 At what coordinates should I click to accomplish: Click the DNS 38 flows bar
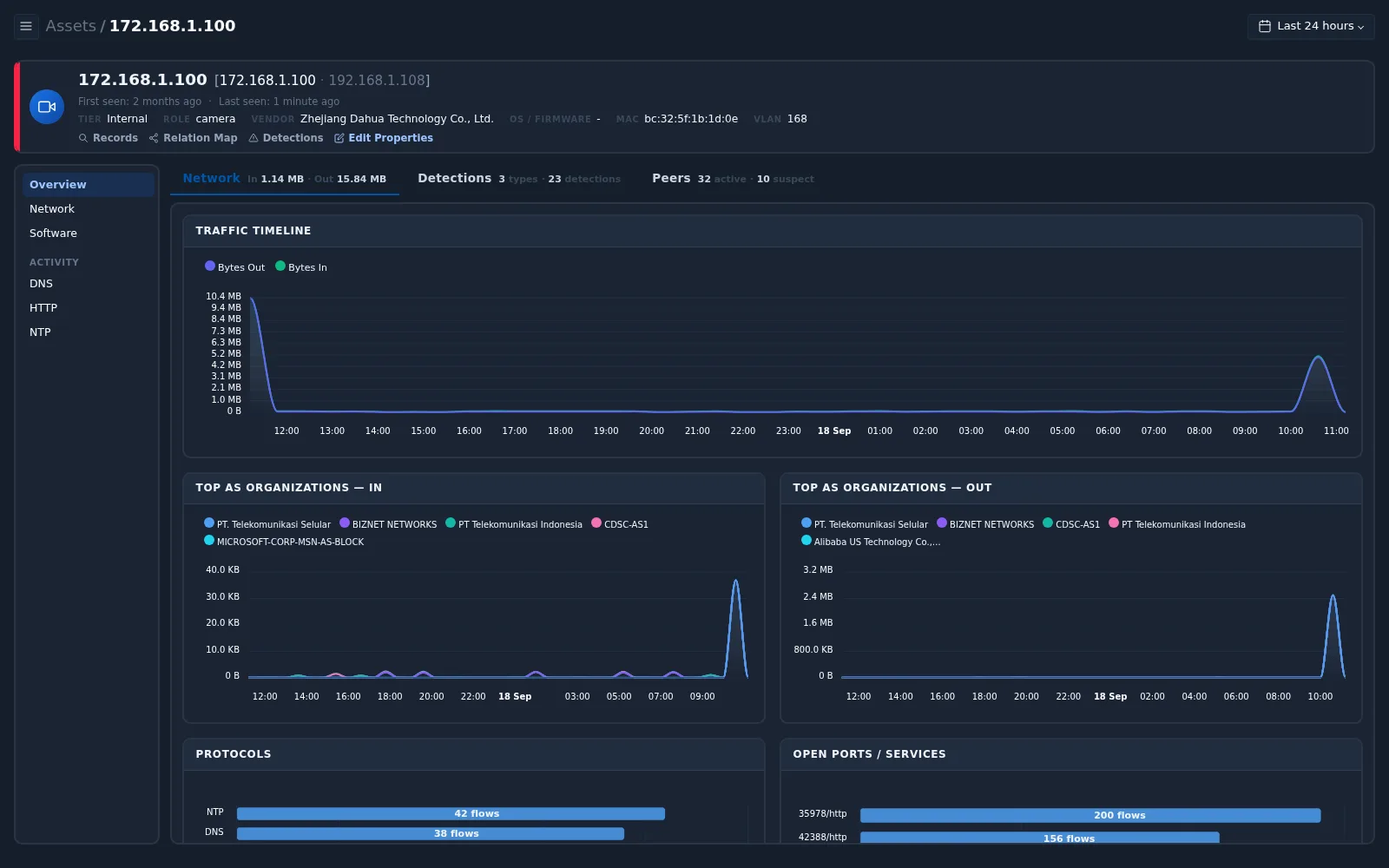pos(431,833)
